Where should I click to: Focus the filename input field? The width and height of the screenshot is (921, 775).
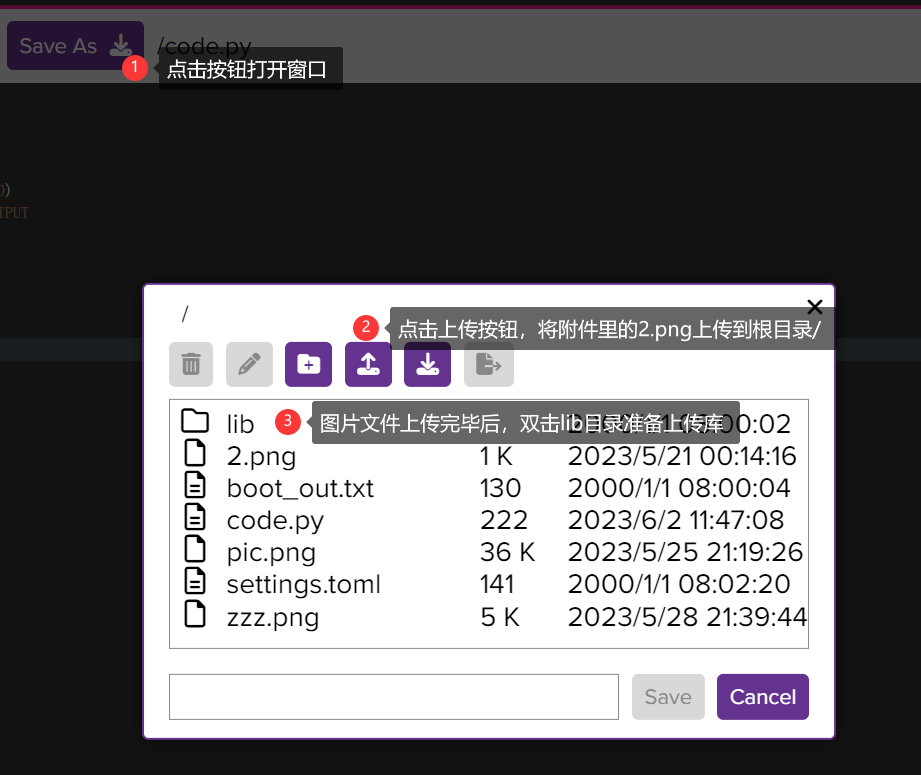point(394,697)
